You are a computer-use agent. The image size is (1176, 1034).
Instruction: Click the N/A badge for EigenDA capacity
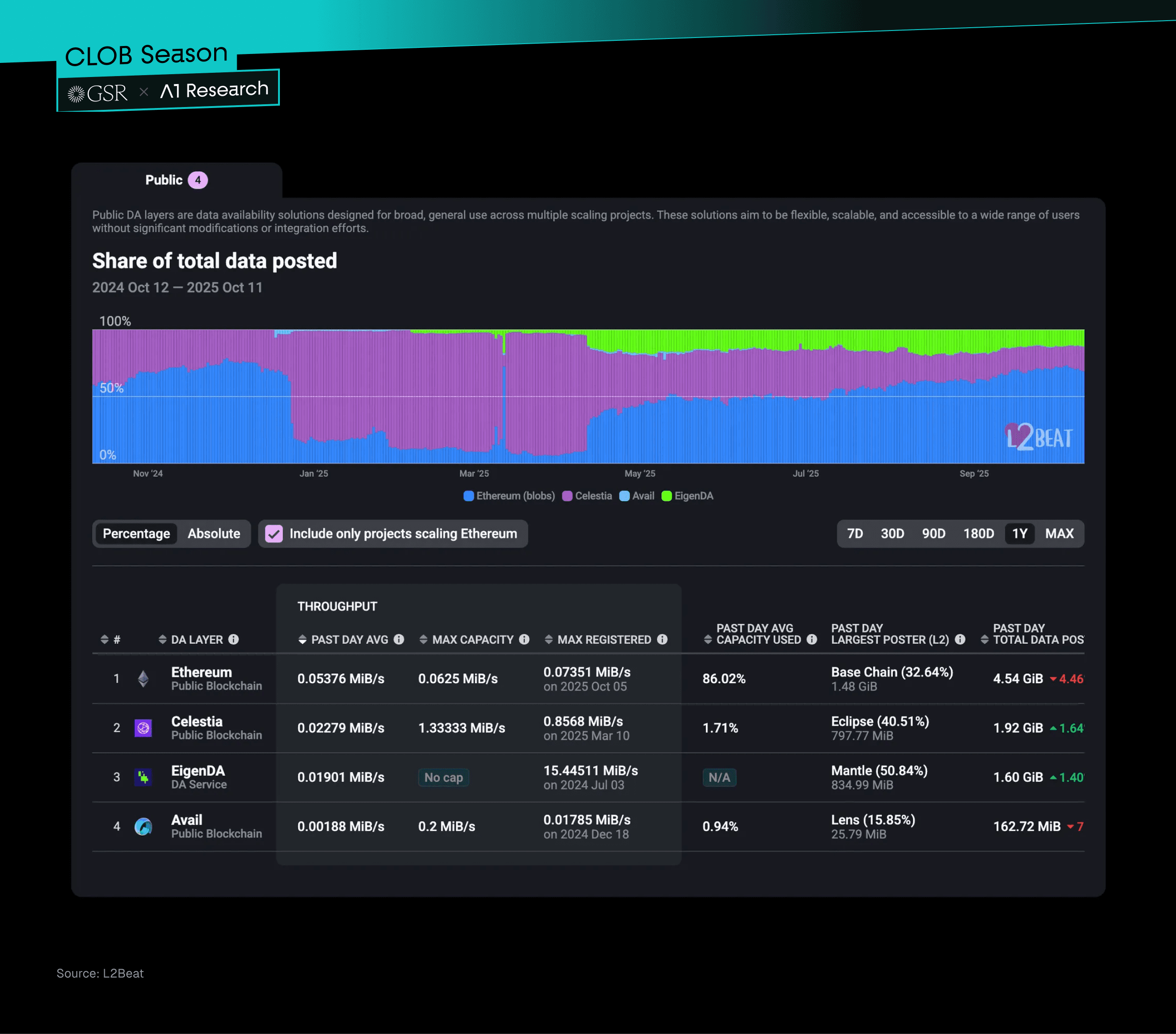point(719,778)
